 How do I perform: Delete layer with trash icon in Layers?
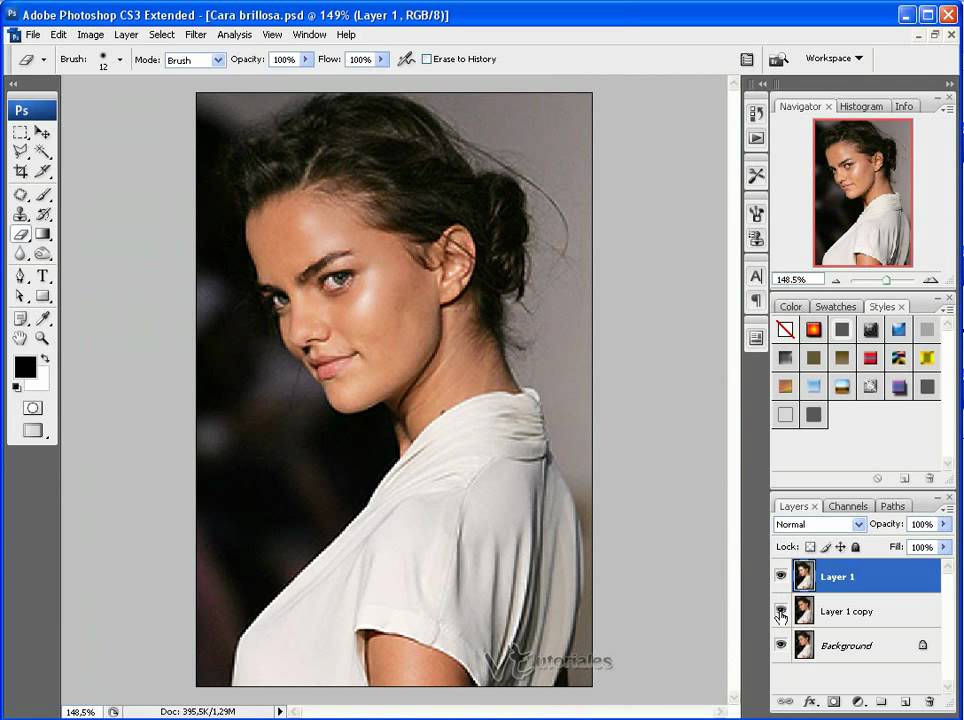click(930, 701)
